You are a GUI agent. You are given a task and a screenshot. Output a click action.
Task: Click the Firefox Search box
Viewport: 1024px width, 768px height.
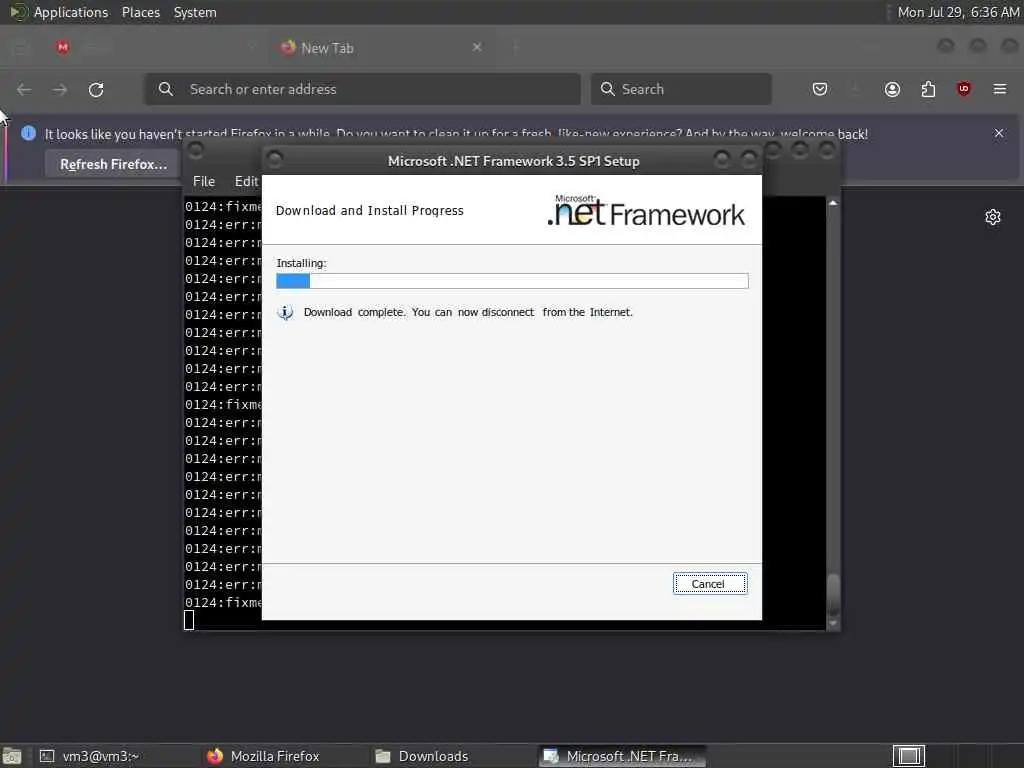click(681, 89)
